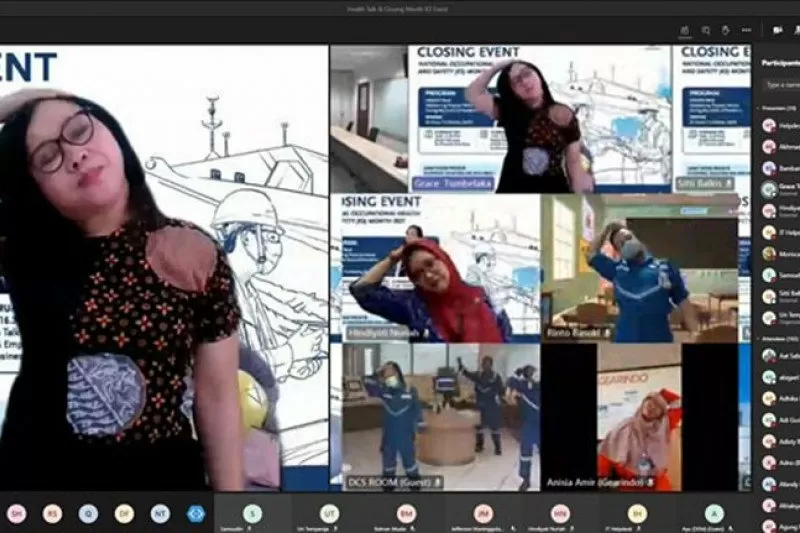Screen dimensions: 800x533
Task: Open the meeting chat icon
Action: pyautogui.click(x=706, y=30)
